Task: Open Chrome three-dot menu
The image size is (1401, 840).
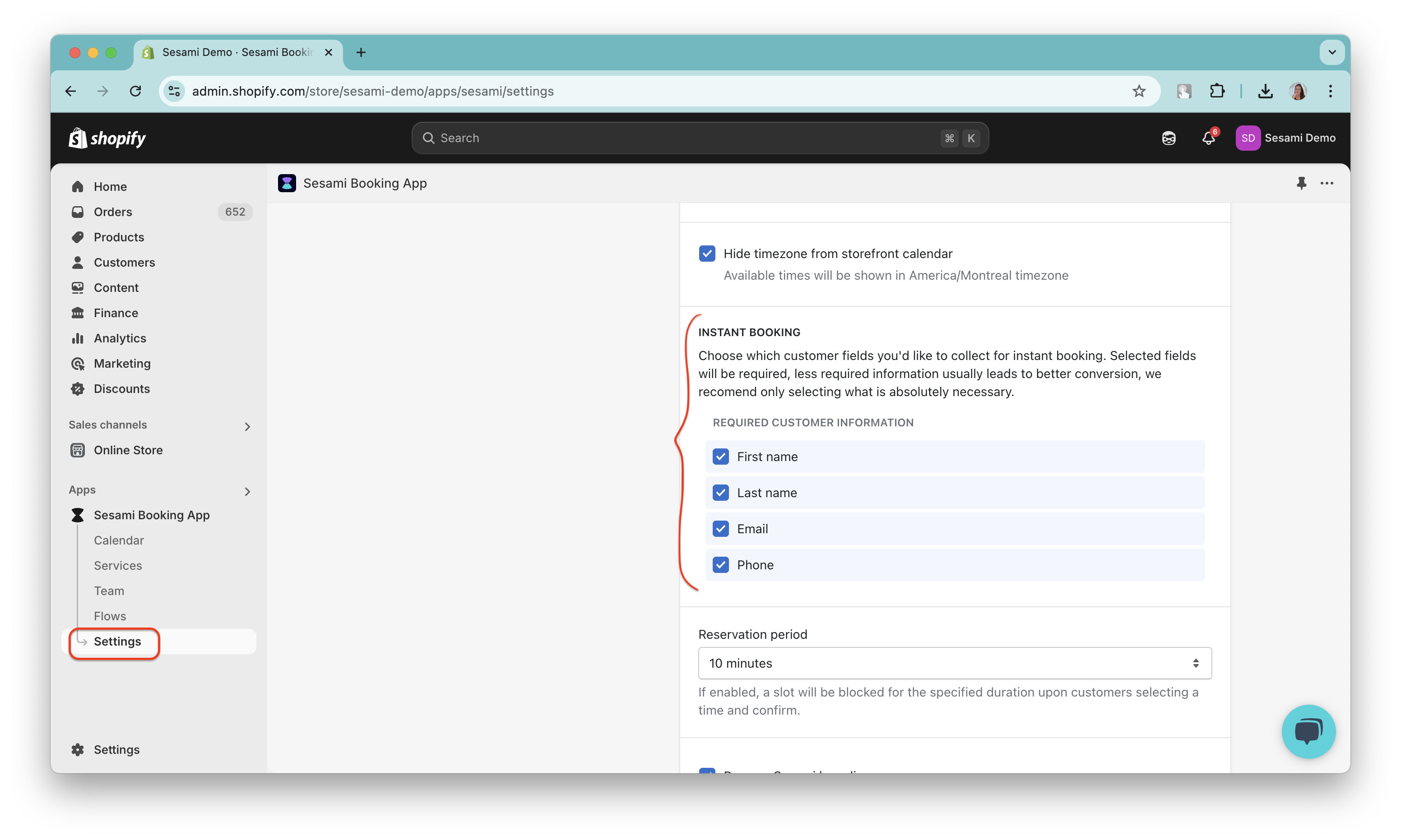Action: click(1330, 91)
